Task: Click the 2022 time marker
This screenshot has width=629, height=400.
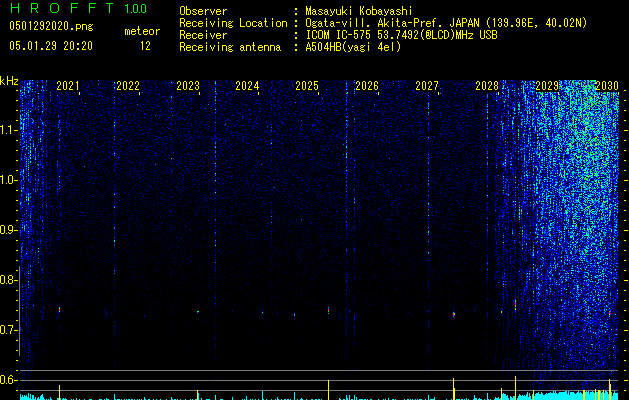Action: point(128,86)
